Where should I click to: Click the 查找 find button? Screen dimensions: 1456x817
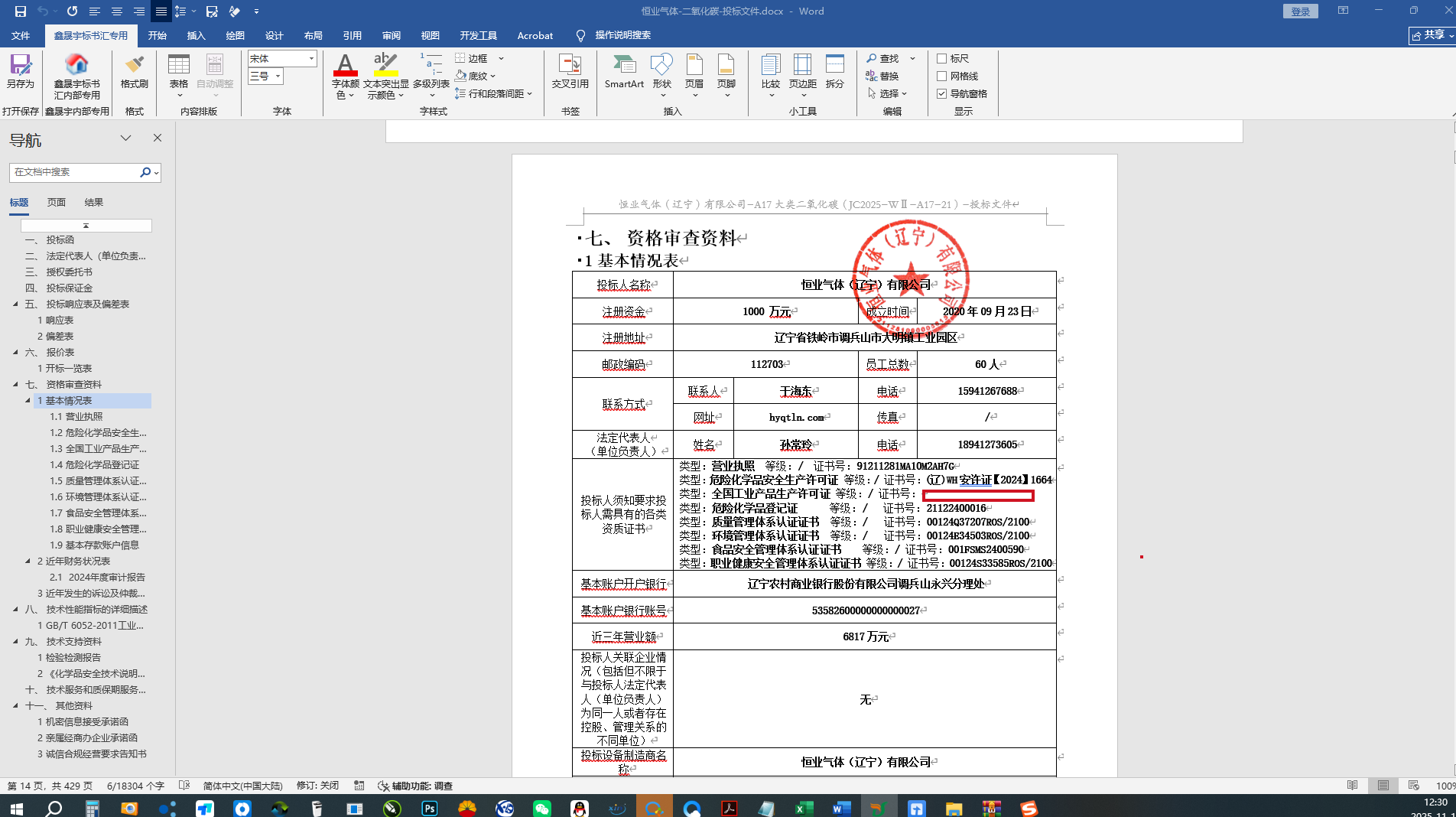883,58
